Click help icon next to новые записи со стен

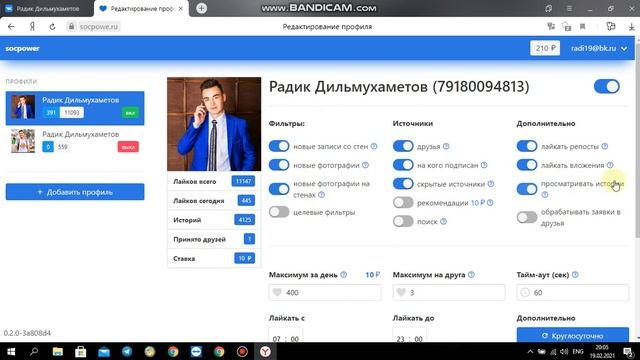pyautogui.click(x=374, y=146)
